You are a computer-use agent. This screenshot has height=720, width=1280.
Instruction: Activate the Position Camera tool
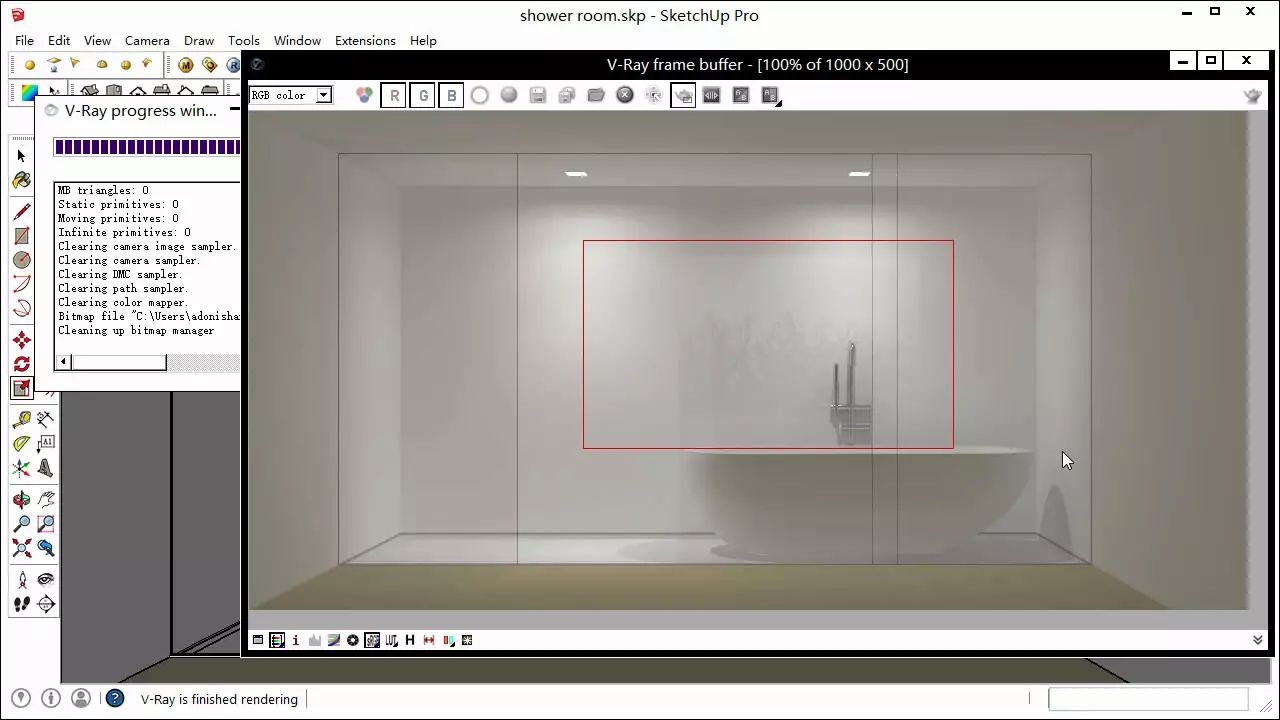pyautogui.click(x=22, y=580)
